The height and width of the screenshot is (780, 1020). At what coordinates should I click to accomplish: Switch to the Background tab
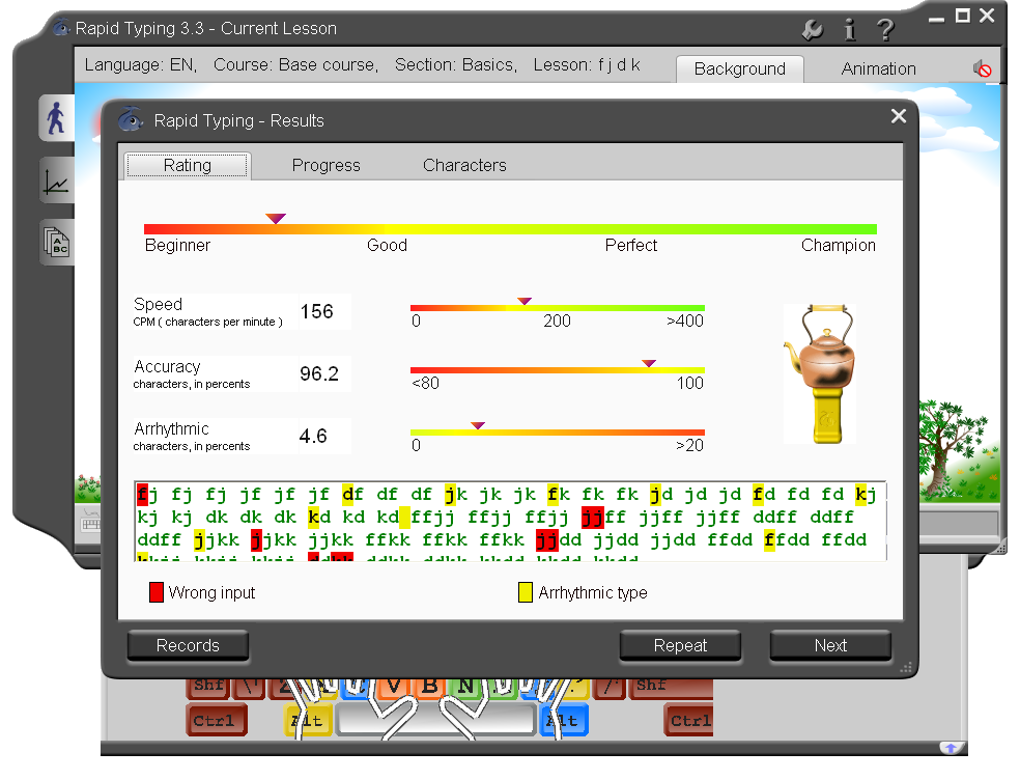click(x=740, y=68)
